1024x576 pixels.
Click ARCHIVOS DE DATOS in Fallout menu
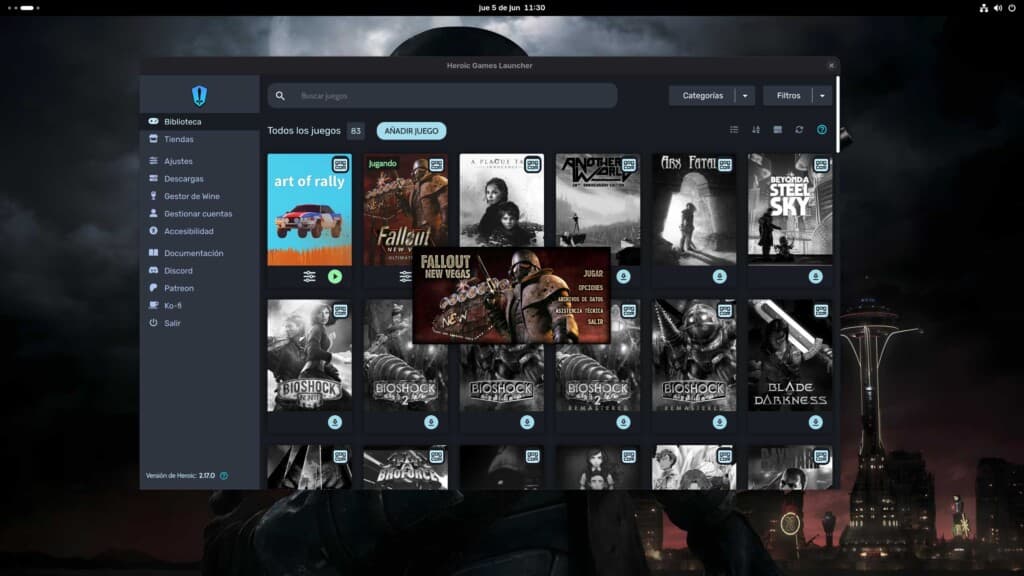(581, 299)
